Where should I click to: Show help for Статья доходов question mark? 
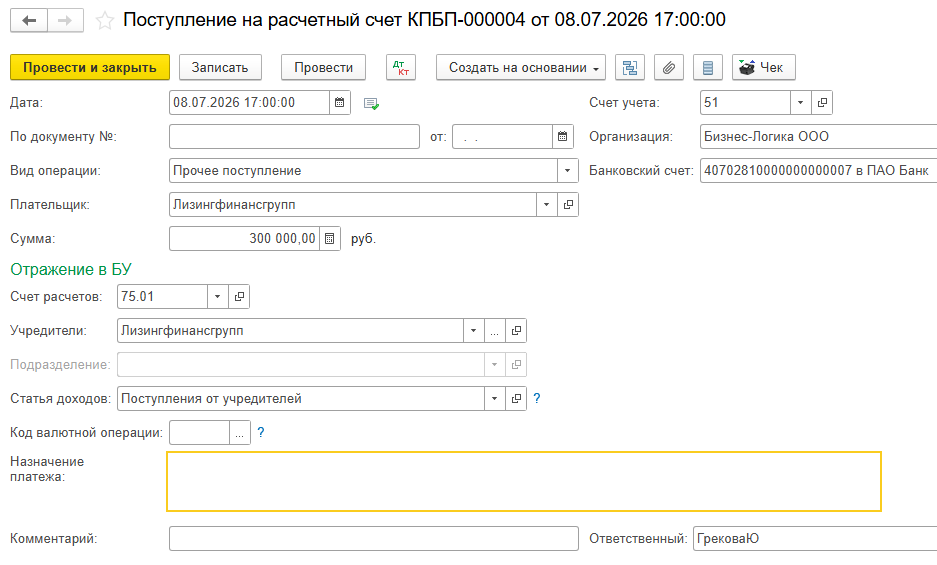click(x=537, y=399)
